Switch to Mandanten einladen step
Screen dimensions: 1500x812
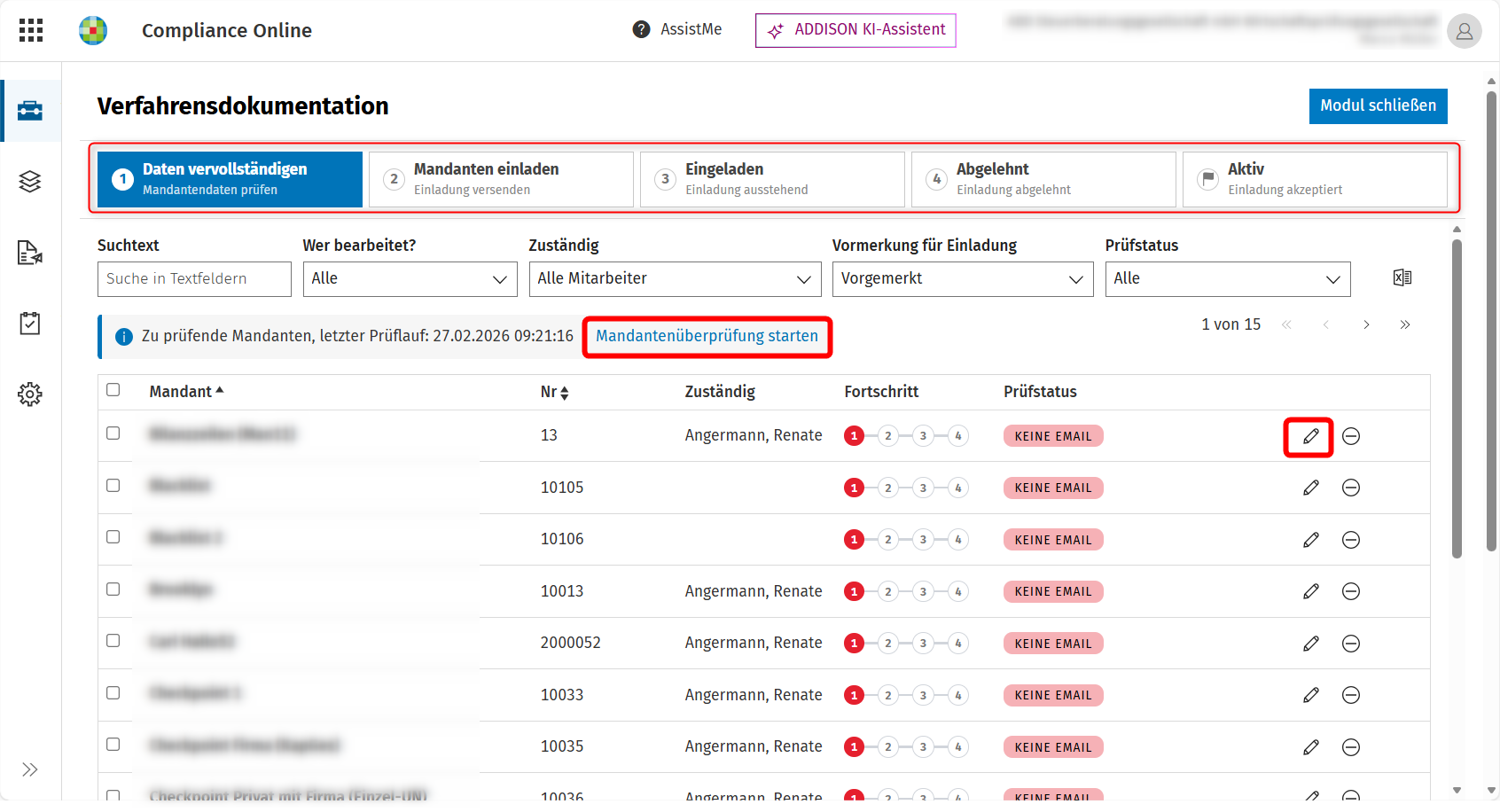tap(501, 179)
